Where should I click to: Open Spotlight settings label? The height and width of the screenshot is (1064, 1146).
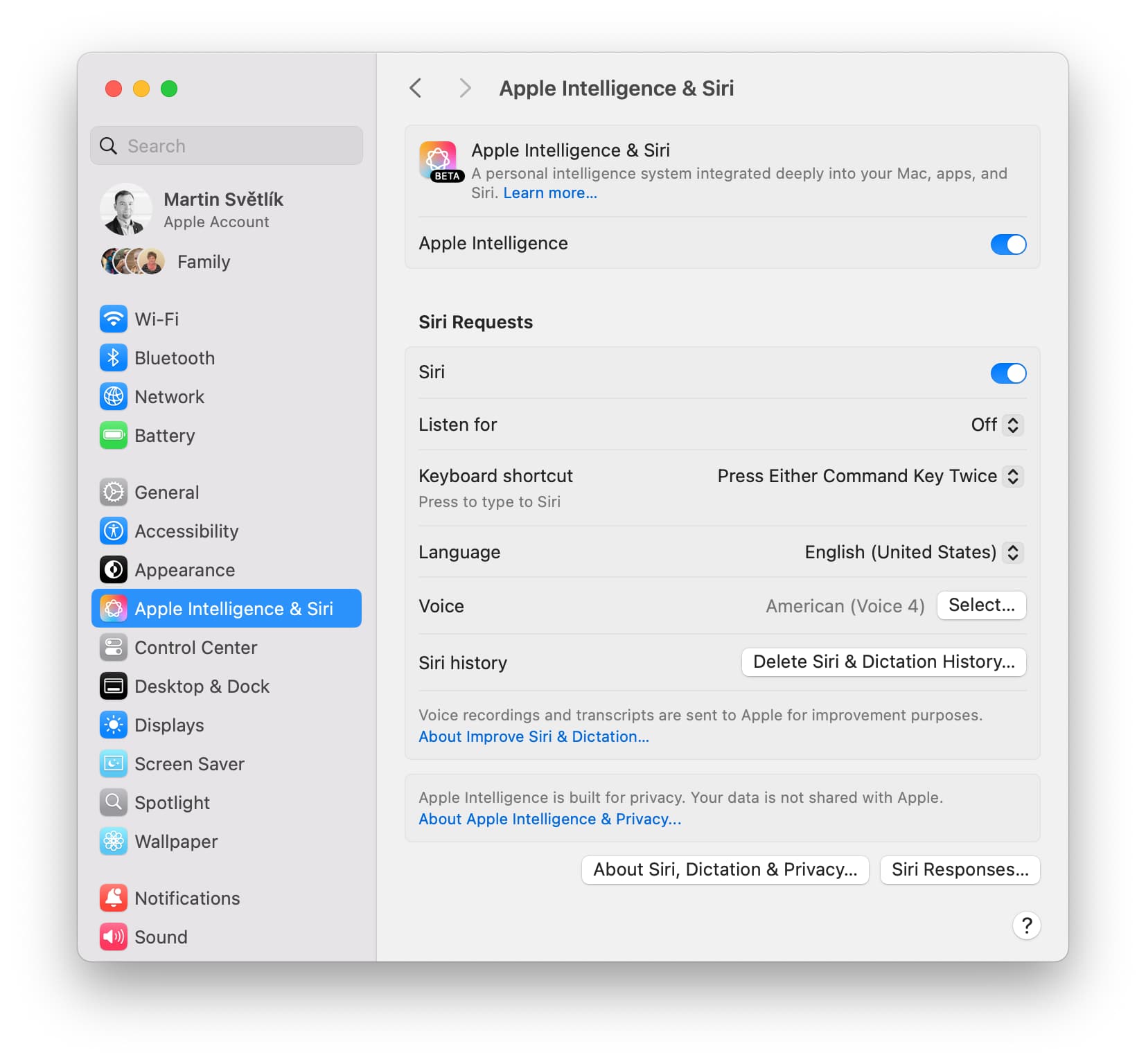tap(172, 803)
